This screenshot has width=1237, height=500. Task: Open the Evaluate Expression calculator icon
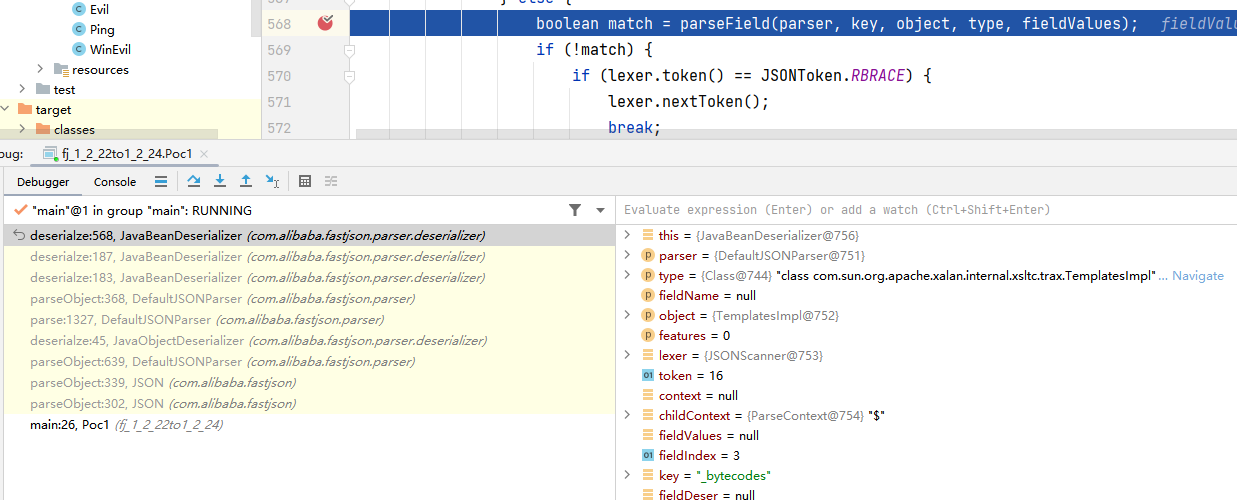pos(305,181)
